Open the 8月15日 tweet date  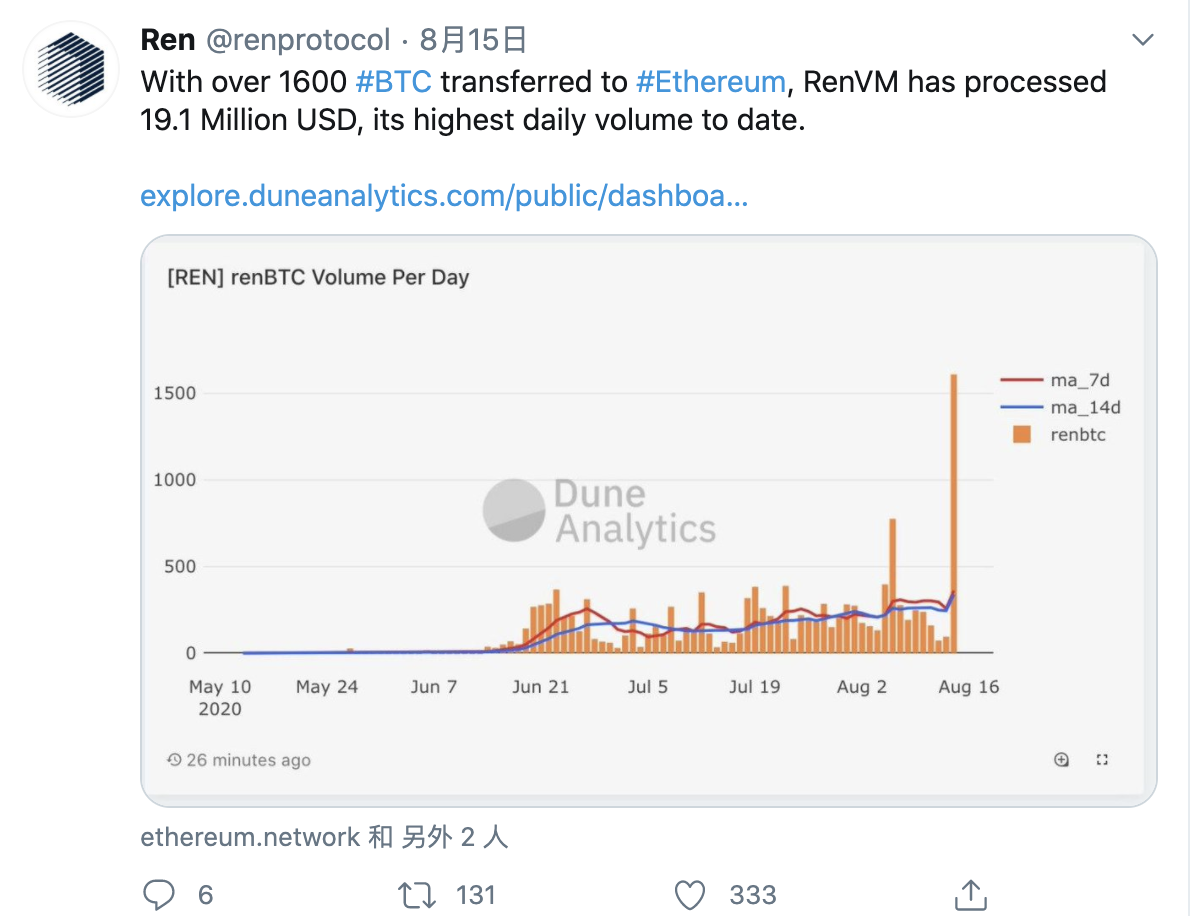pos(473,39)
